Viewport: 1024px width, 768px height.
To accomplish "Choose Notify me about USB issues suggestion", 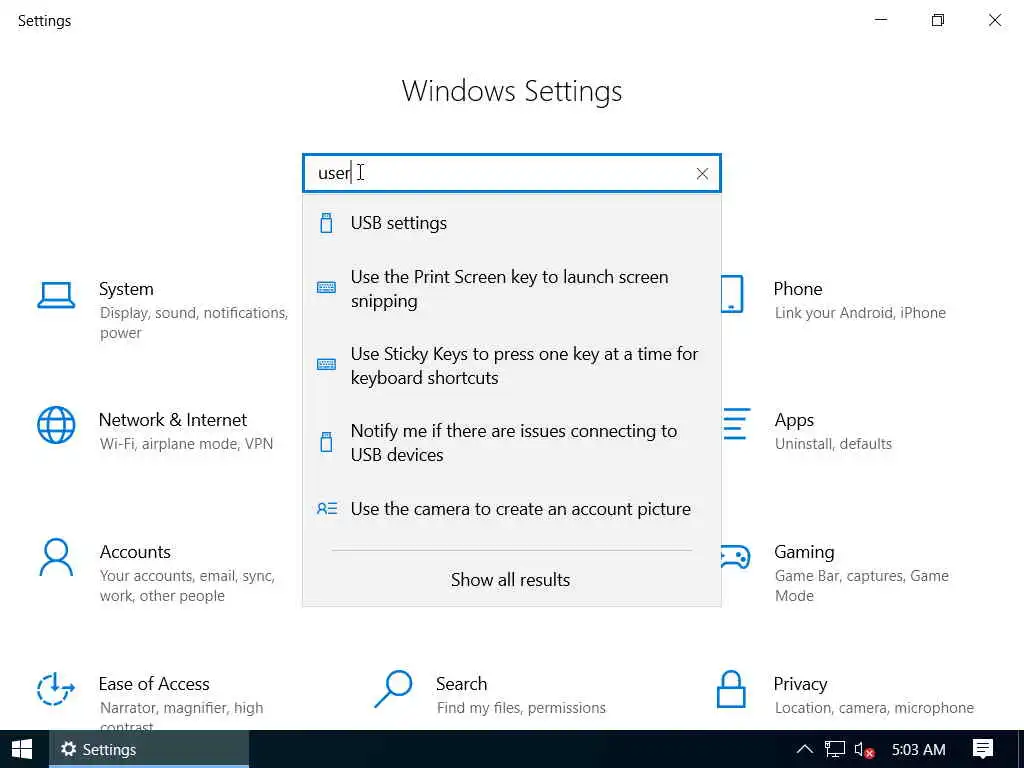I will [x=512, y=443].
